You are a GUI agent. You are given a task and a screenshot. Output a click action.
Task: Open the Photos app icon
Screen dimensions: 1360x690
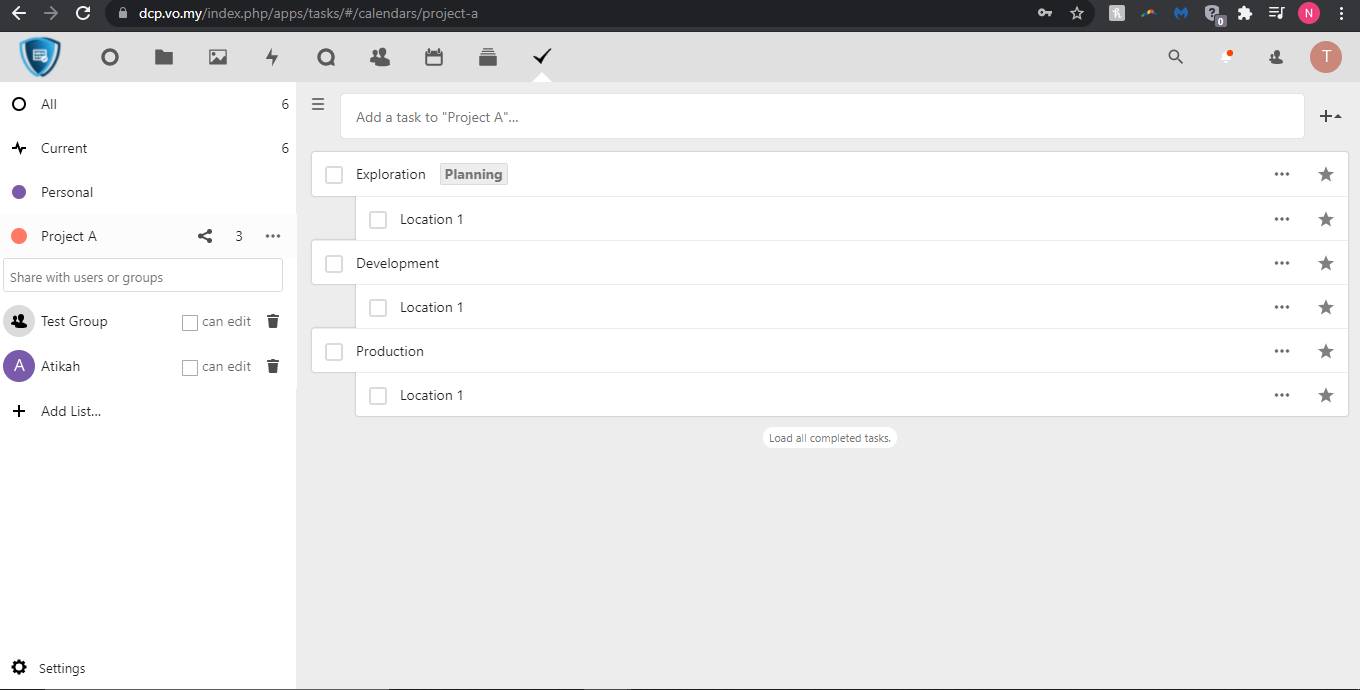(x=218, y=58)
